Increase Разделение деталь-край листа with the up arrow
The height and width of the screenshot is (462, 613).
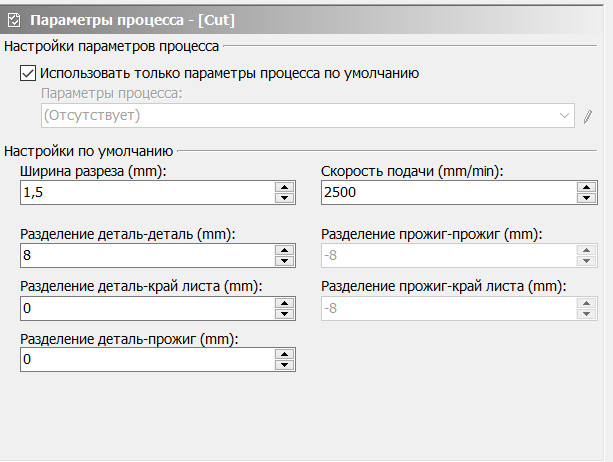284,302
